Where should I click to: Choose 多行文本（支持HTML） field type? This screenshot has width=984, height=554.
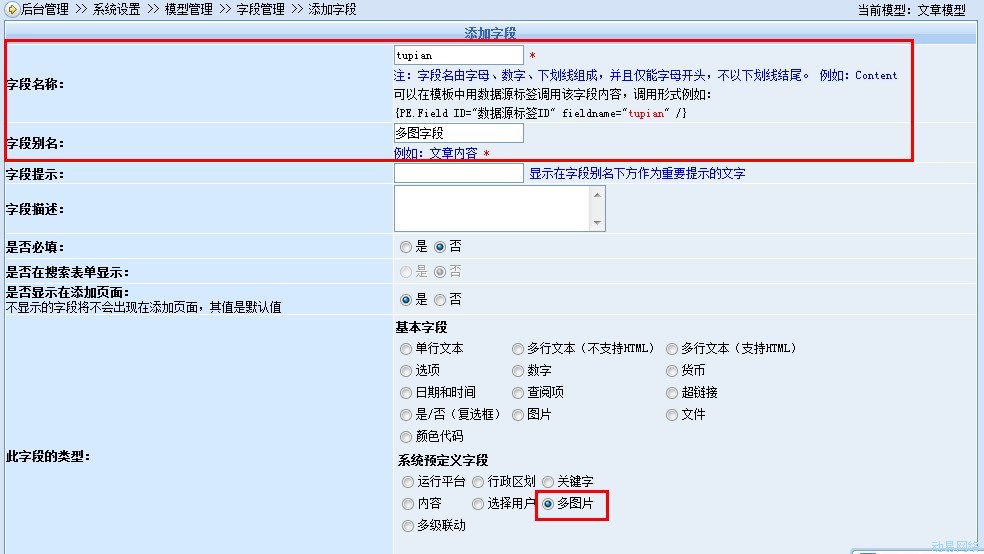pyautogui.click(x=672, y=349)
